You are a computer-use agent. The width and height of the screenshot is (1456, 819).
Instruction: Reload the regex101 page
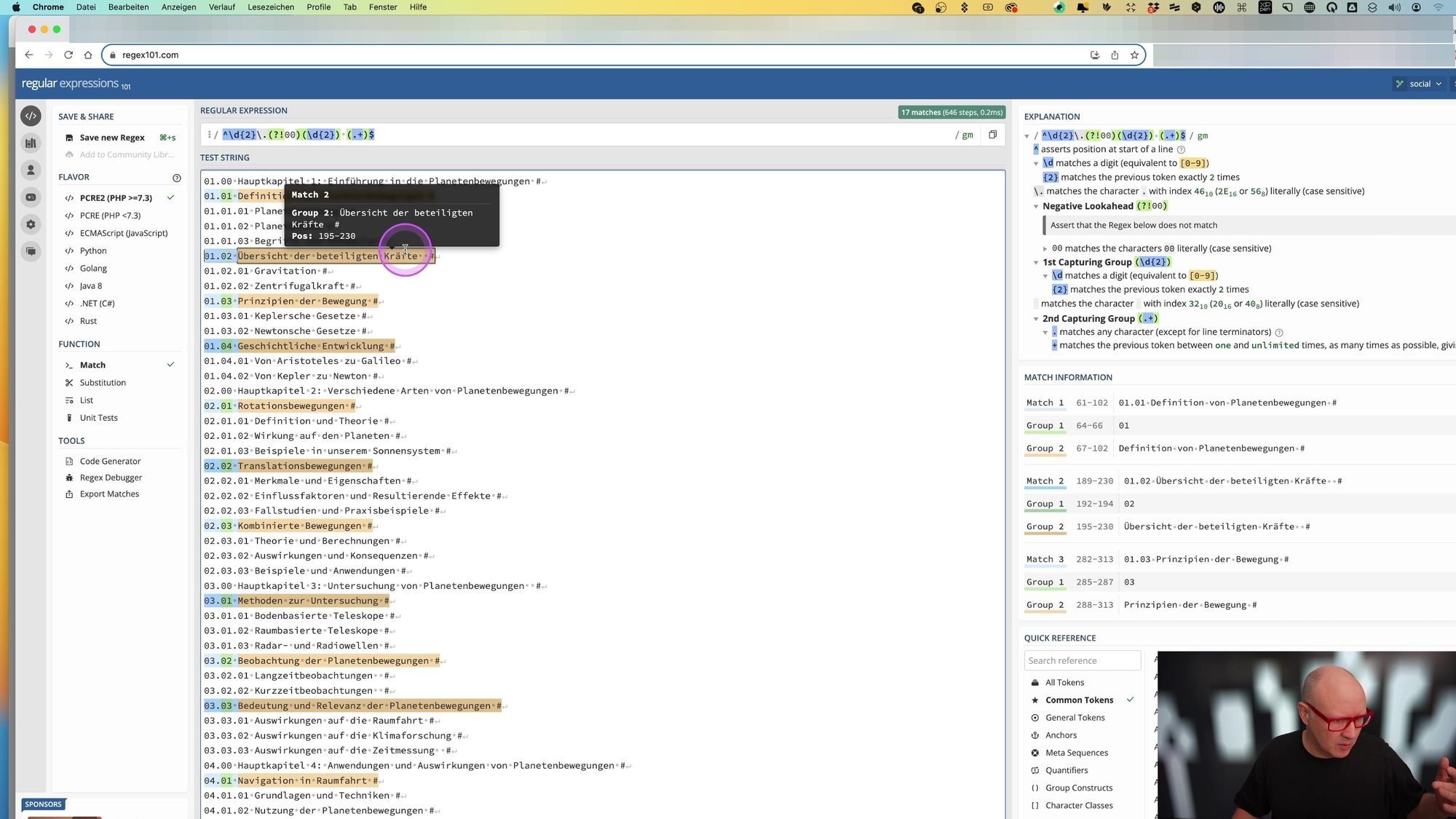[x=68, y=55]
